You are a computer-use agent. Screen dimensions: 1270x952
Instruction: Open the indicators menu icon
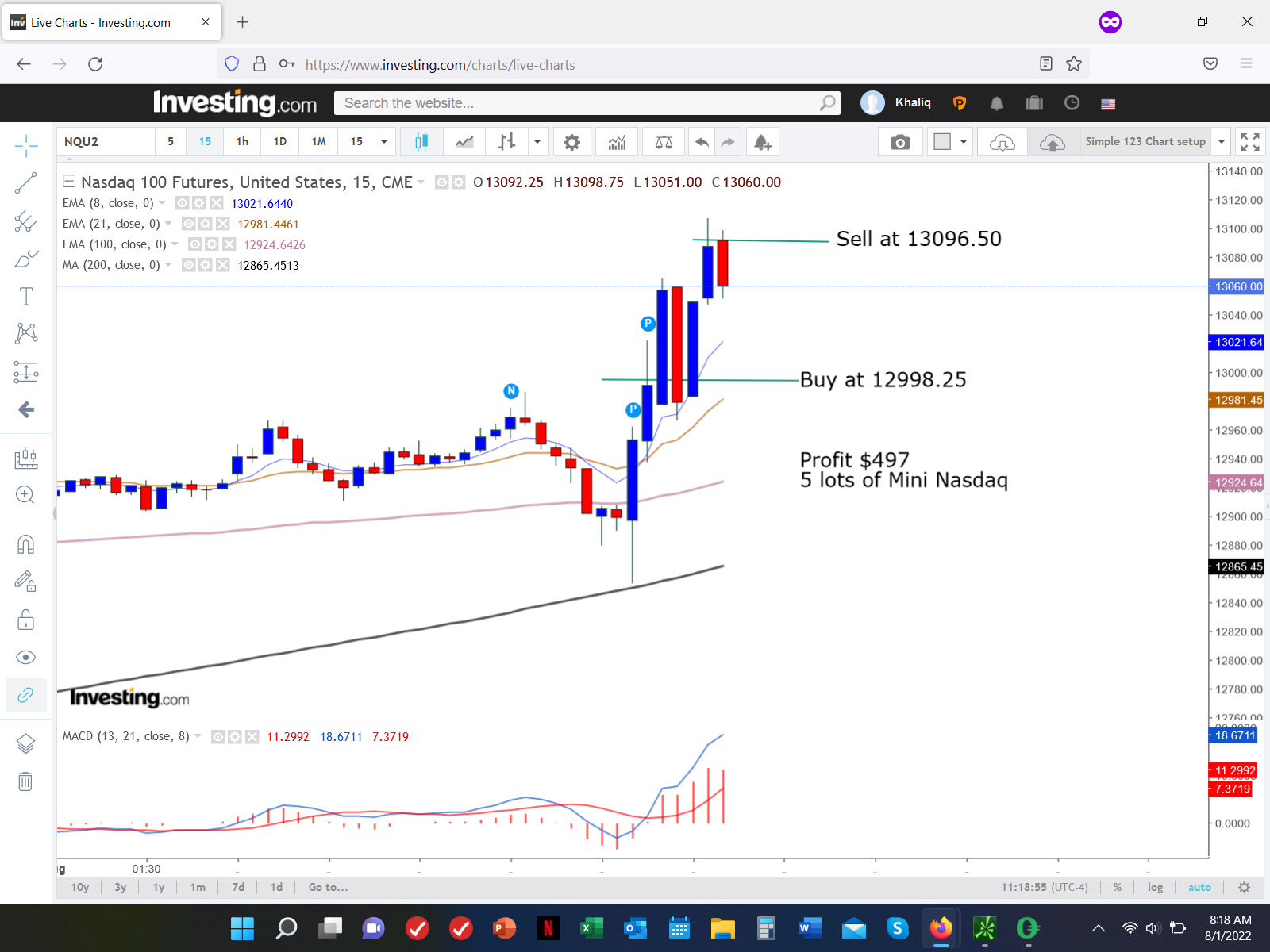617,142
